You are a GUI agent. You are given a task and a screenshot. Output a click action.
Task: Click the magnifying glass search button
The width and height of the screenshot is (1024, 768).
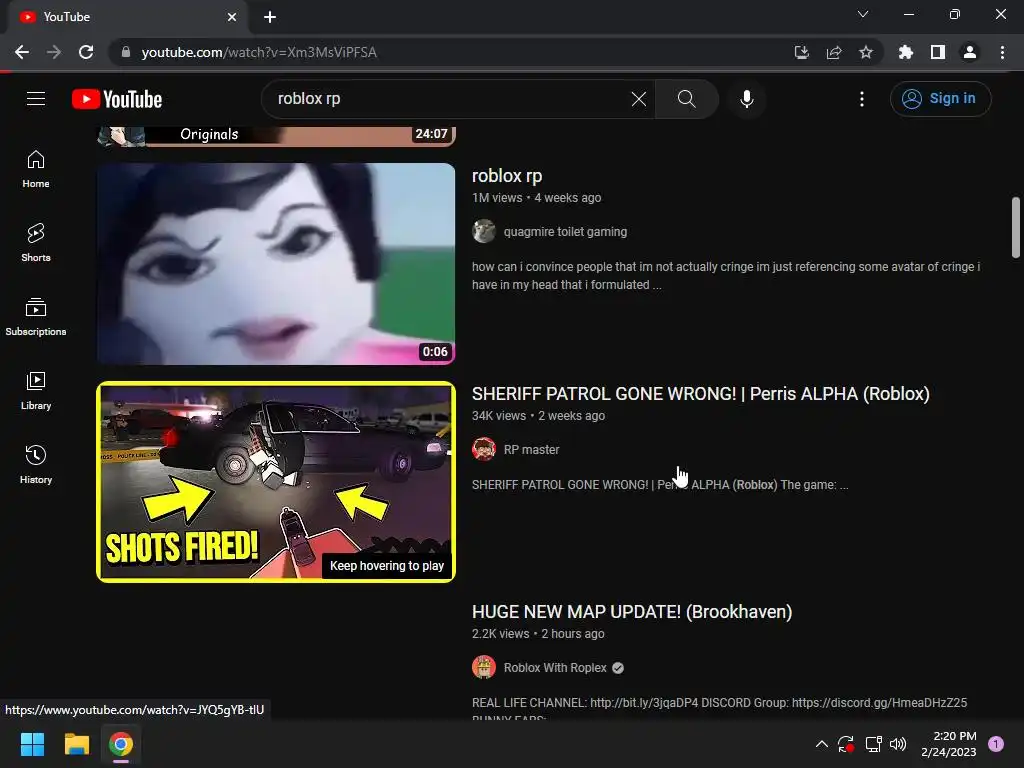686,99
